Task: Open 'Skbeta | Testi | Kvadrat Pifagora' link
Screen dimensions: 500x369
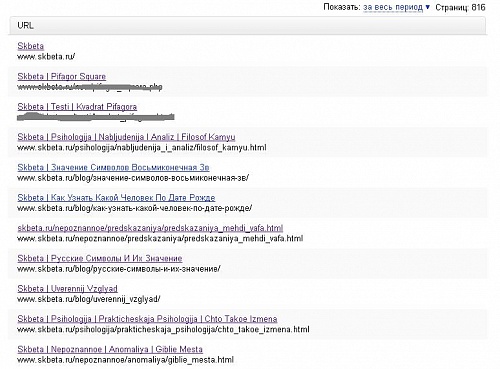Action: (77, 107)
